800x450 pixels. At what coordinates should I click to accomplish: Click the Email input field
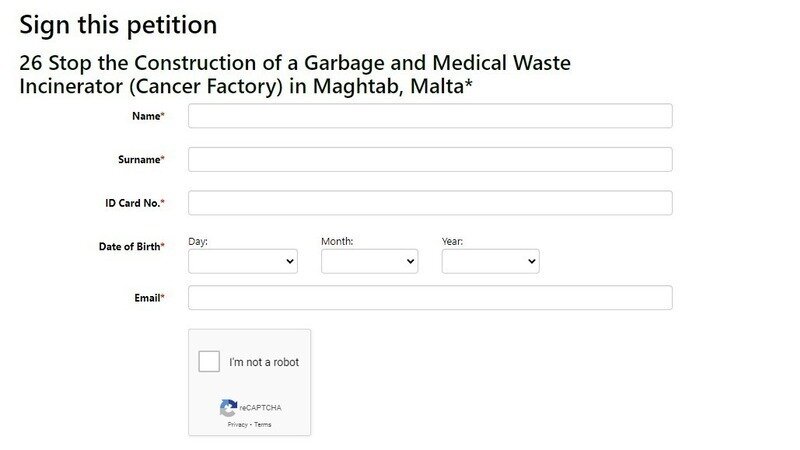[430, 298]
